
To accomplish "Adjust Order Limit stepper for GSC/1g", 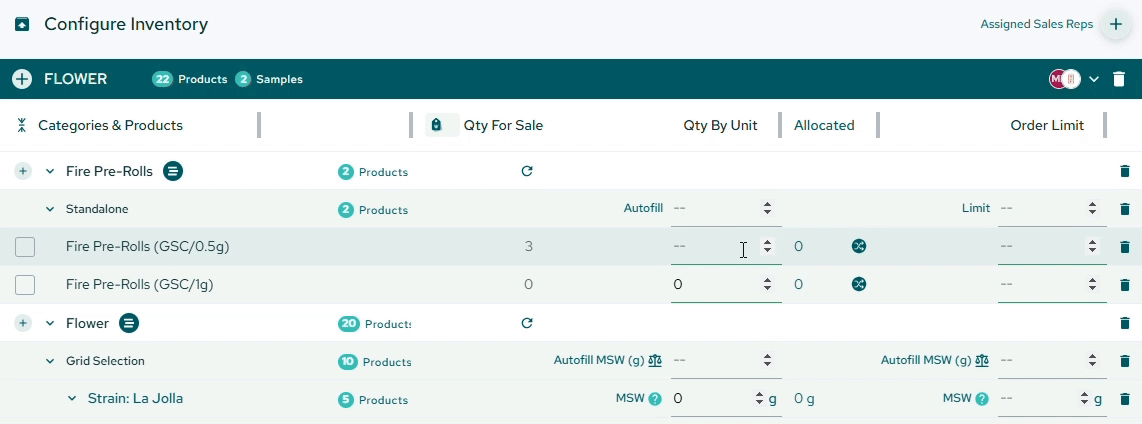I will [1092, 284].
